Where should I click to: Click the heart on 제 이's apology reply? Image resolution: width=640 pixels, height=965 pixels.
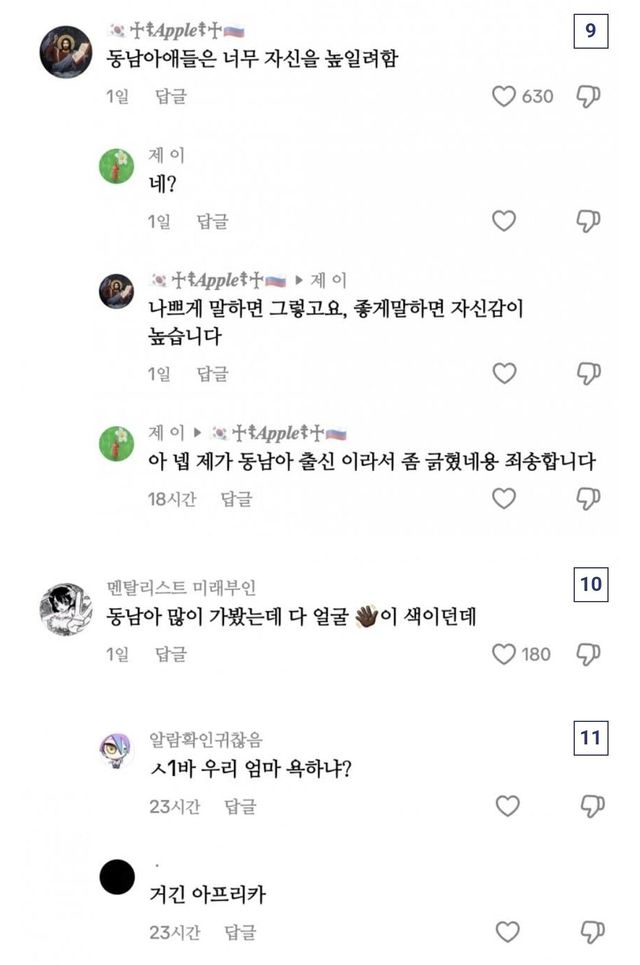coord(503,497)
